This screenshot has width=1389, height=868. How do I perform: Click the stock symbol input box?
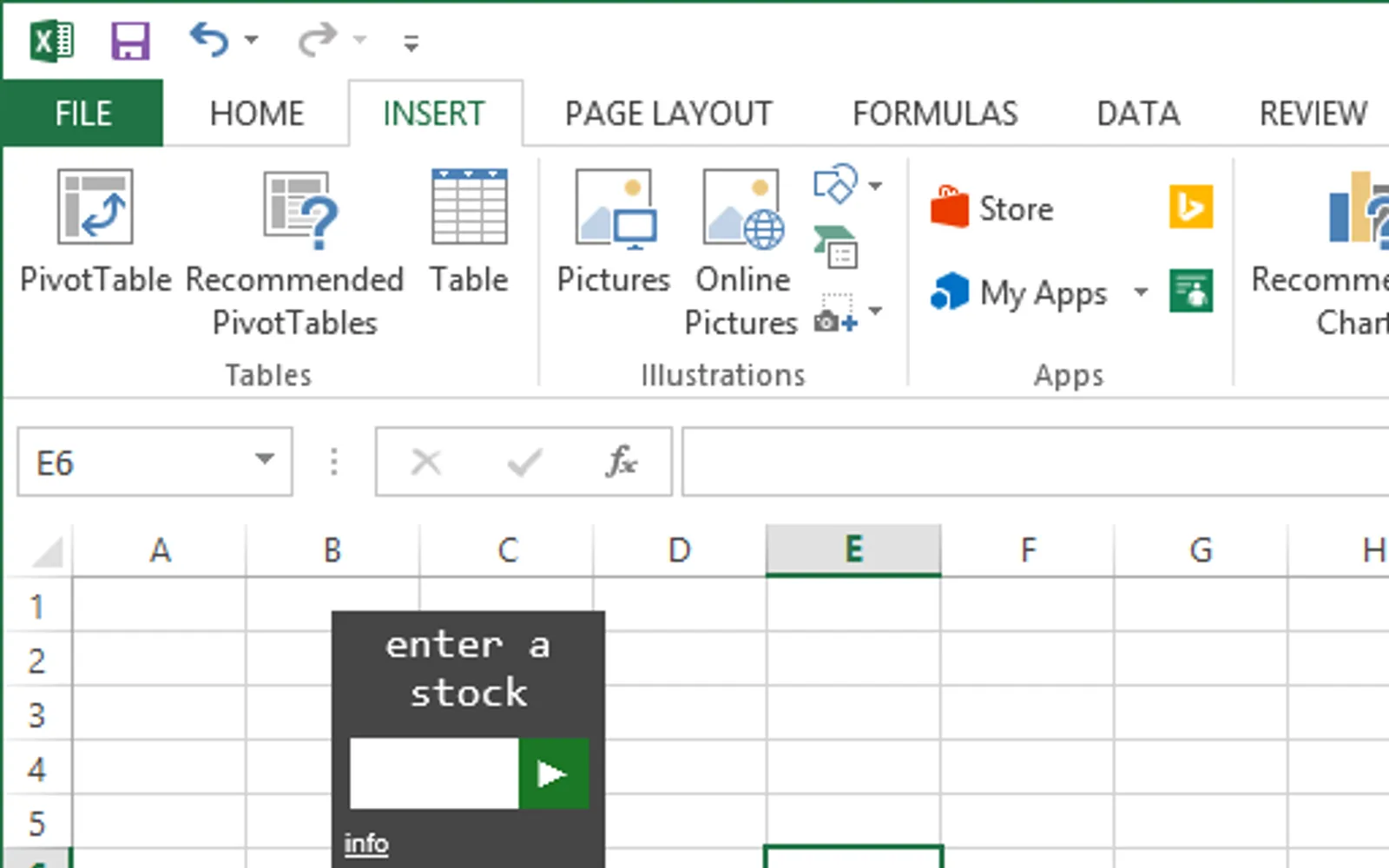pyautogui.click(x=434, y=773)
